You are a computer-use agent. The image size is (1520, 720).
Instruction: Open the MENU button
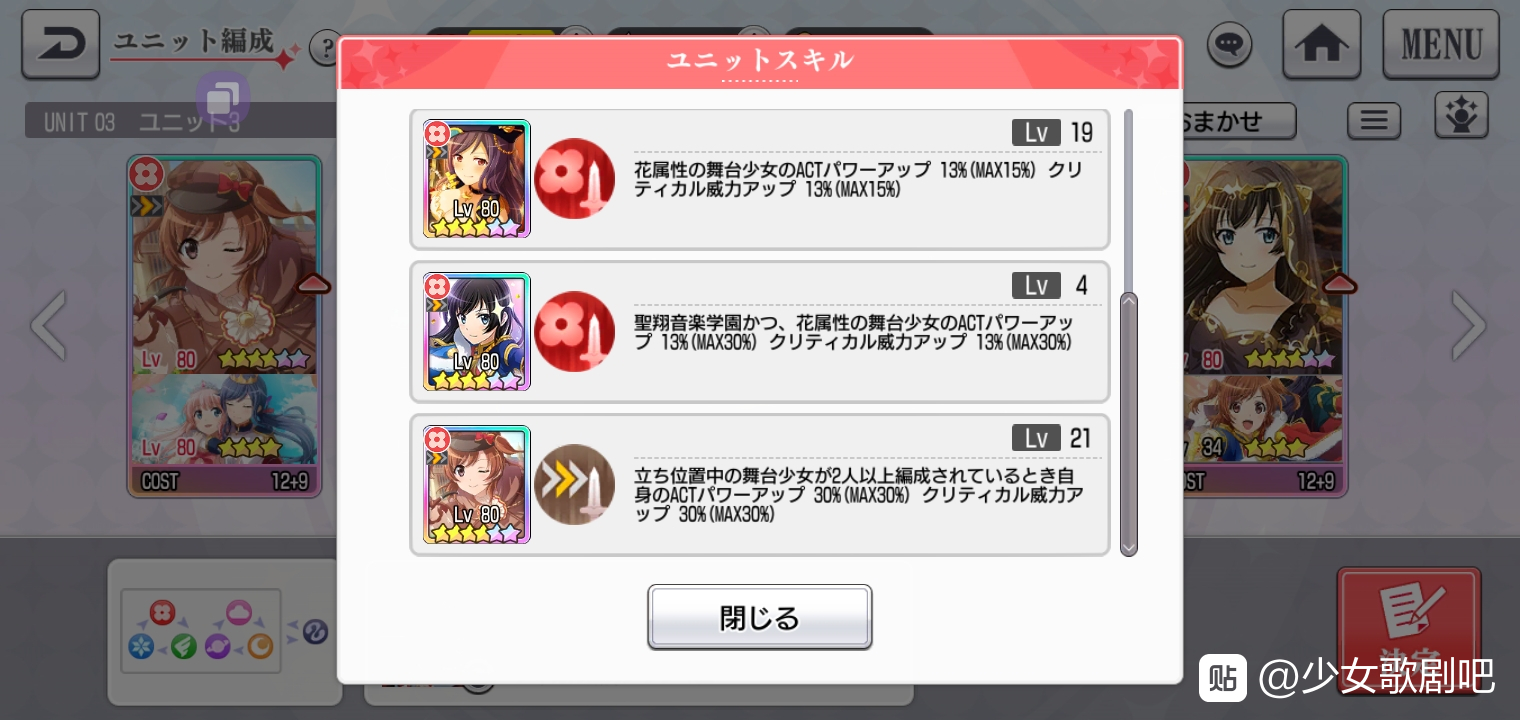pos(1441,44)
